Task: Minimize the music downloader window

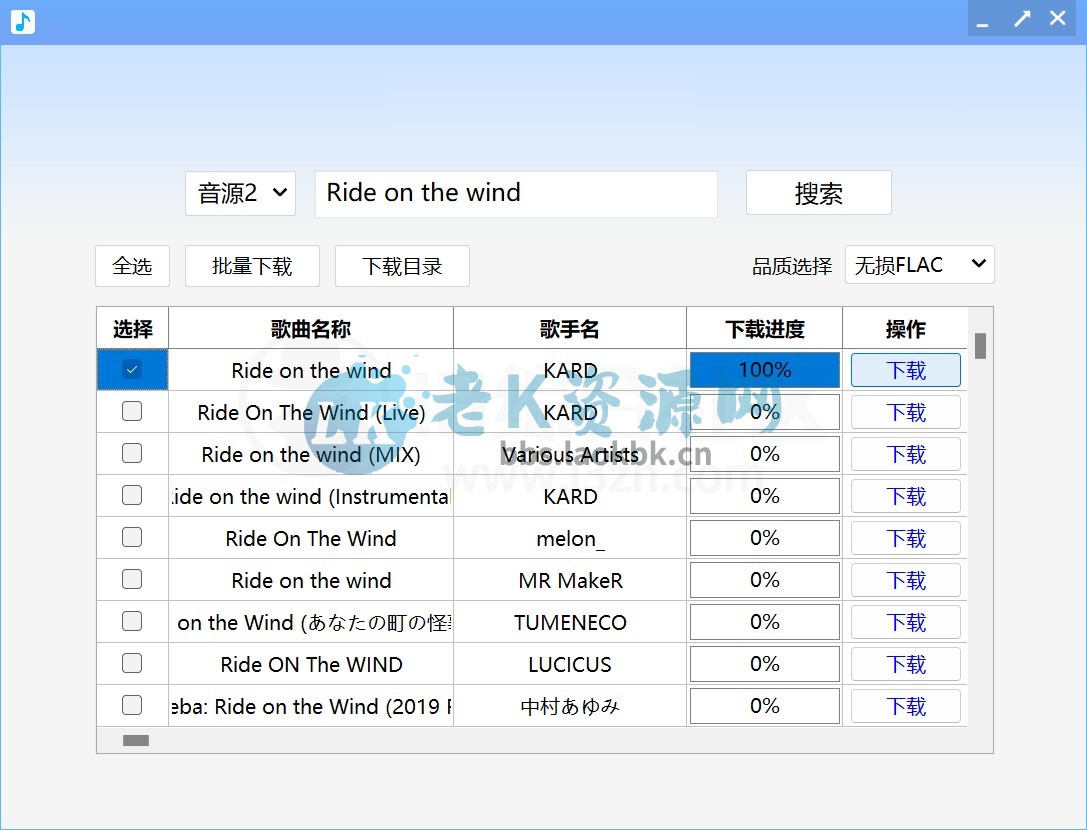Action: pos(982,19)
